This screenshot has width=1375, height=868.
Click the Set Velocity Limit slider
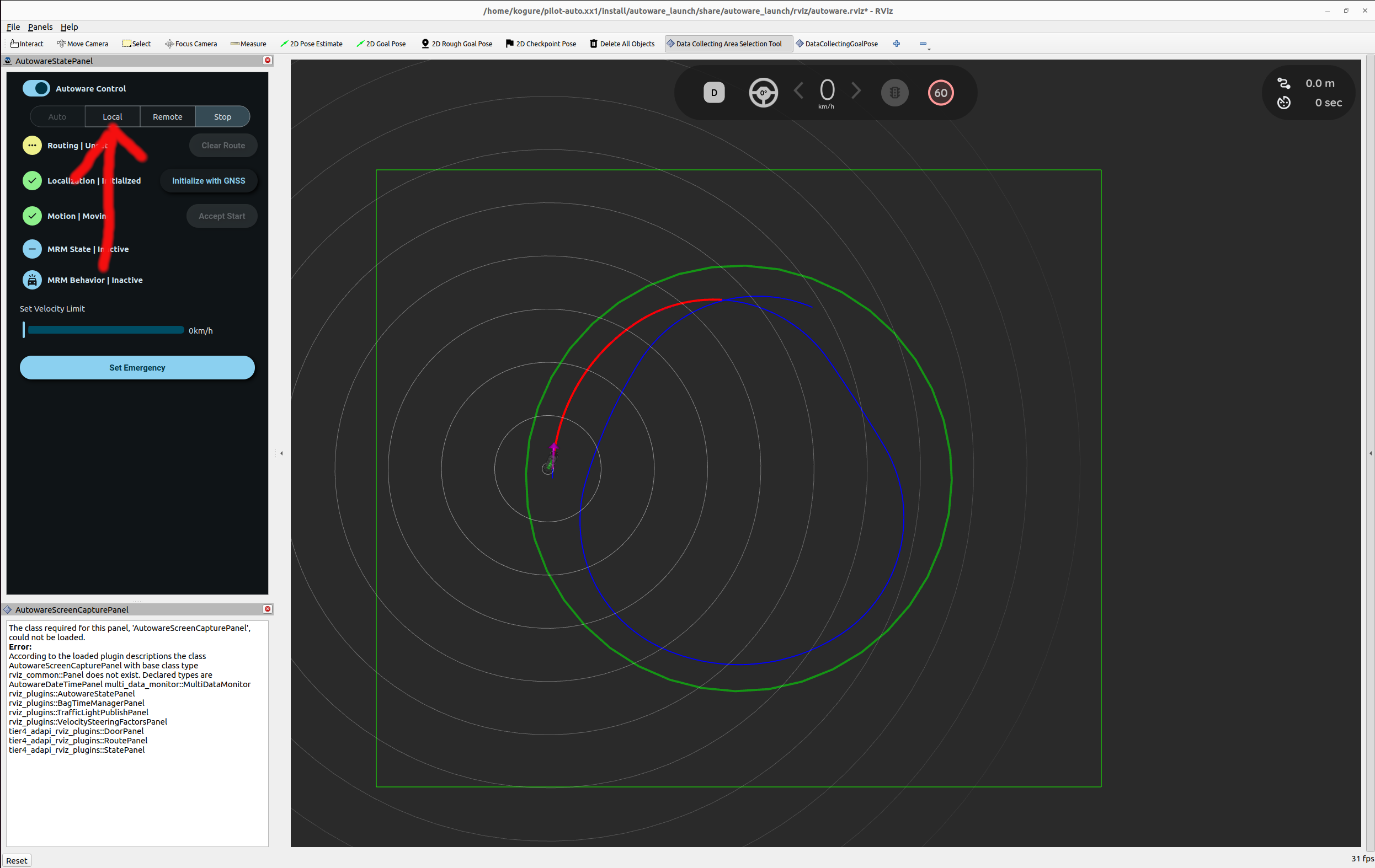(105, 330)
